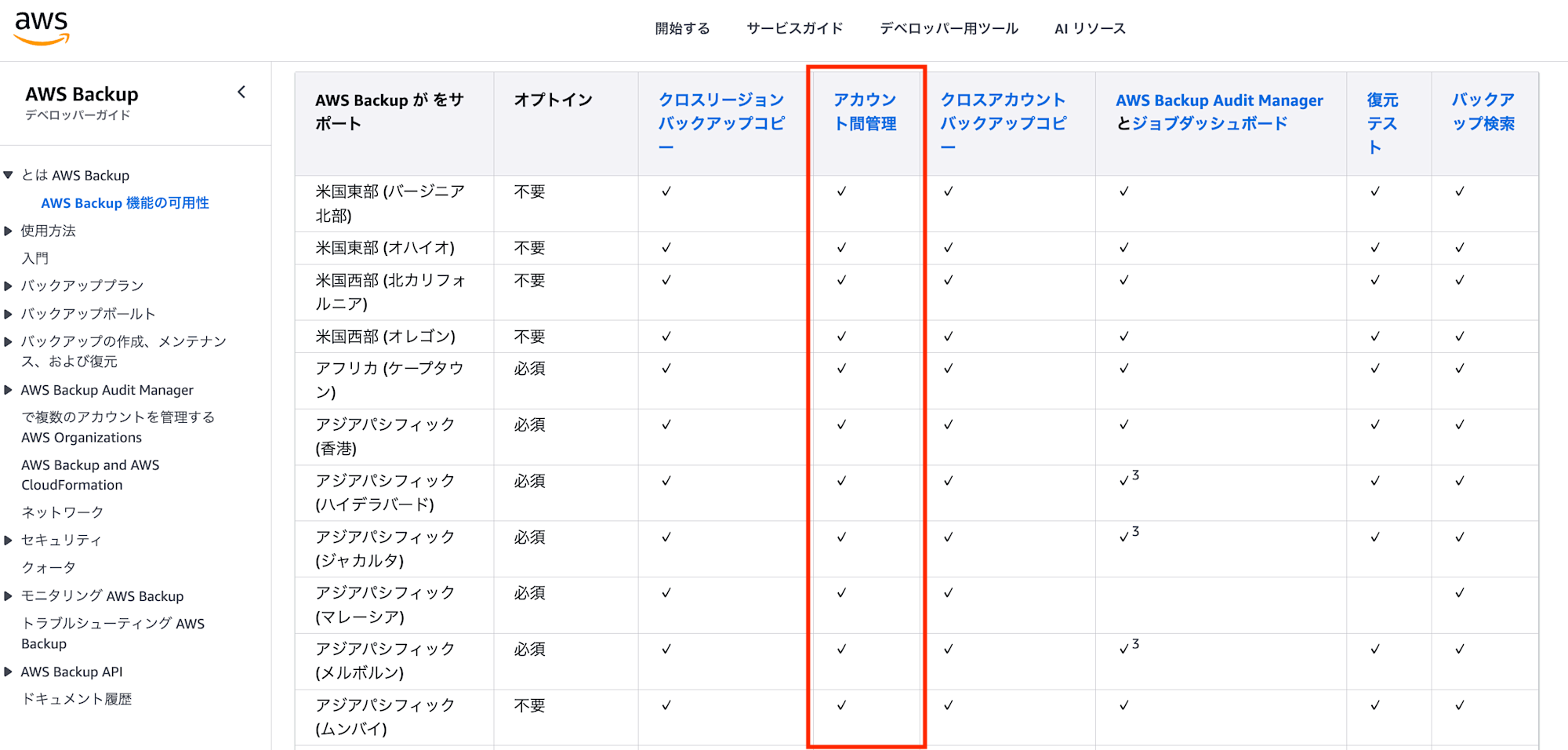Screen dimensions: 1568x750
Task: Expand the AWS Backup API section
Action: [x=9, y=672]
